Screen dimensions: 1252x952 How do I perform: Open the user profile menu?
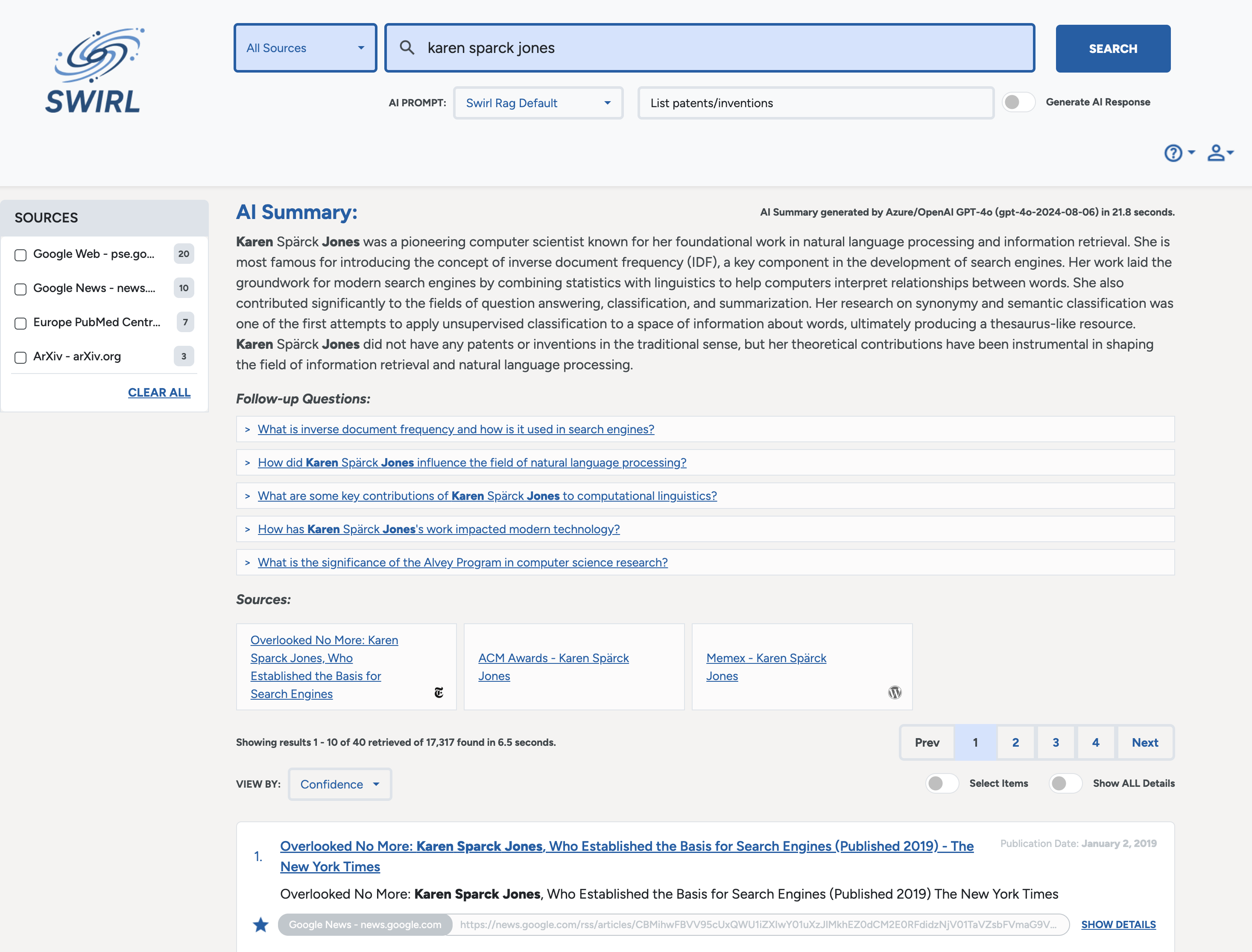coord(1220,153)
